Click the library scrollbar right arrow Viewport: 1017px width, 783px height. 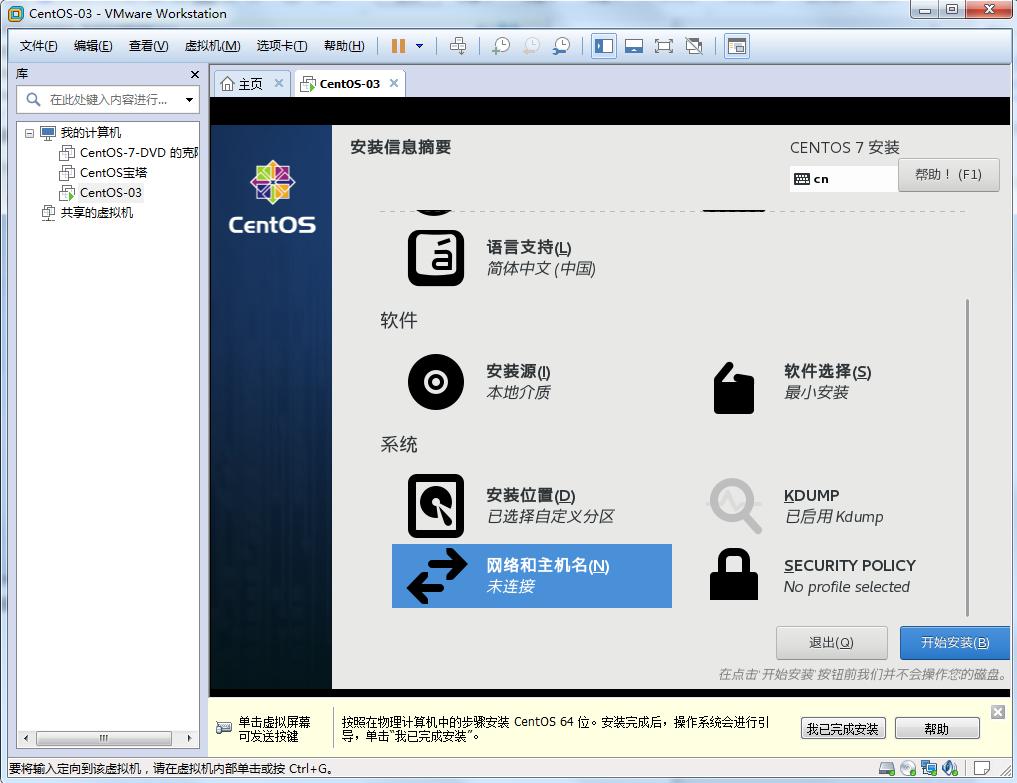pyautogui.click(x=189, y=738)
